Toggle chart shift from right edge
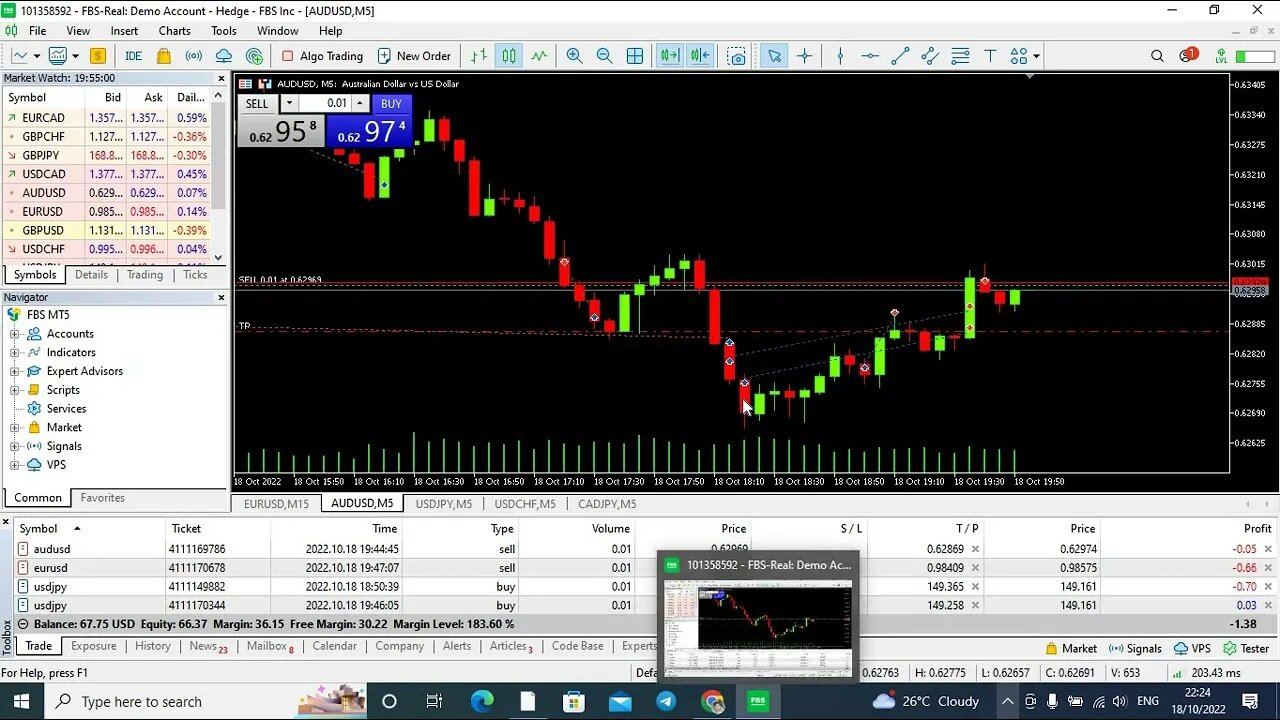 tap(699, 56)
